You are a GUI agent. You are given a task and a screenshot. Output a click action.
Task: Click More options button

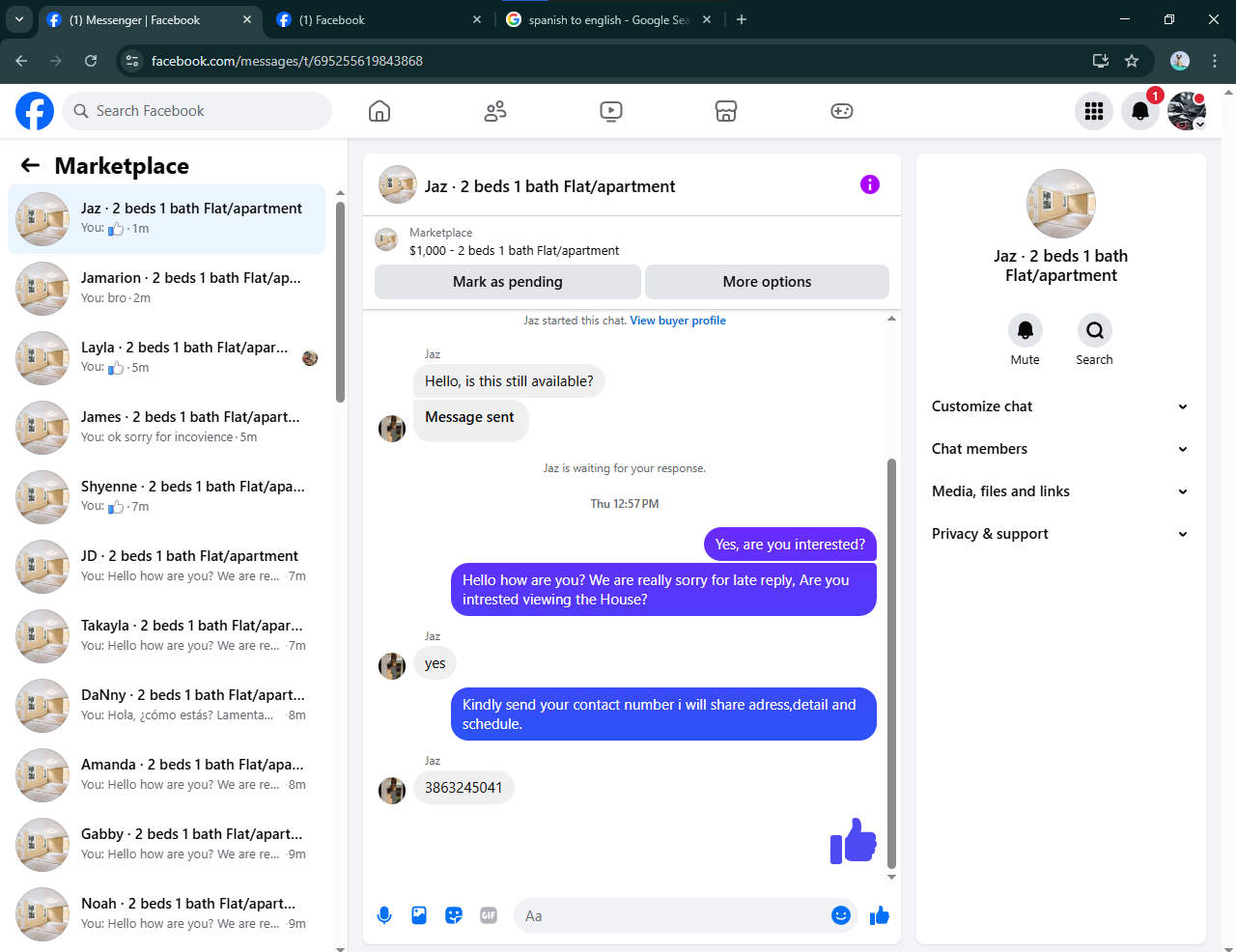click(x=767, y=282)
